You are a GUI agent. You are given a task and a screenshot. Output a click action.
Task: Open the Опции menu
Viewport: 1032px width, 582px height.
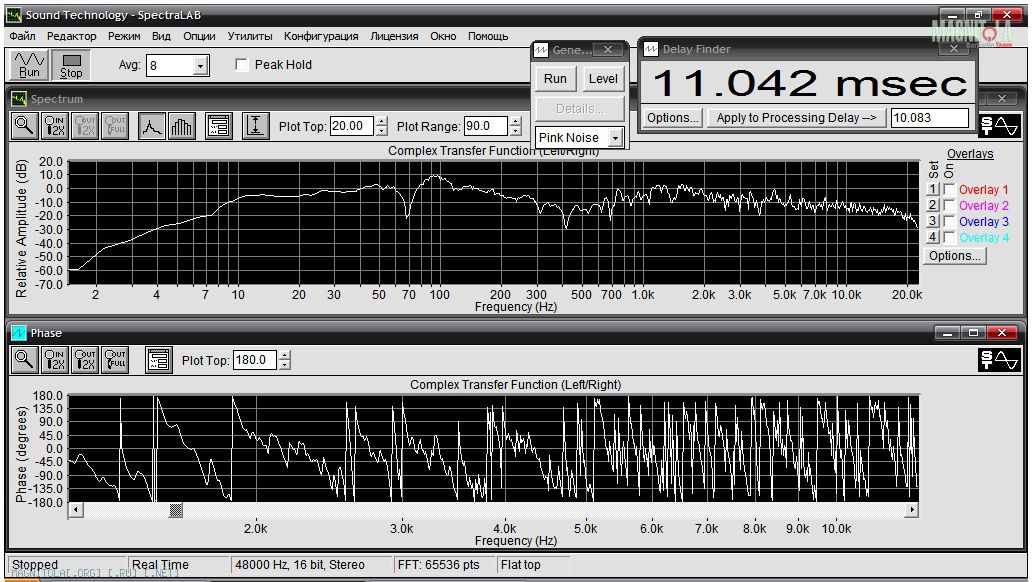point(199,36)
